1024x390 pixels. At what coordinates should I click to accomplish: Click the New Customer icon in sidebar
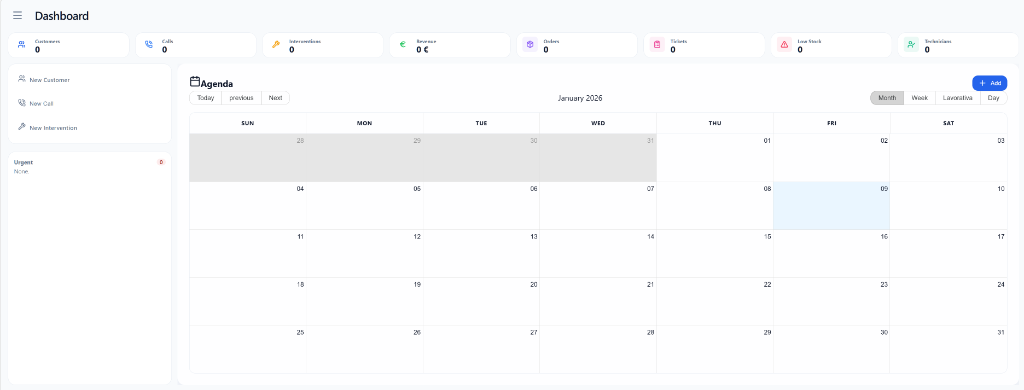click(x=22, y=79)
